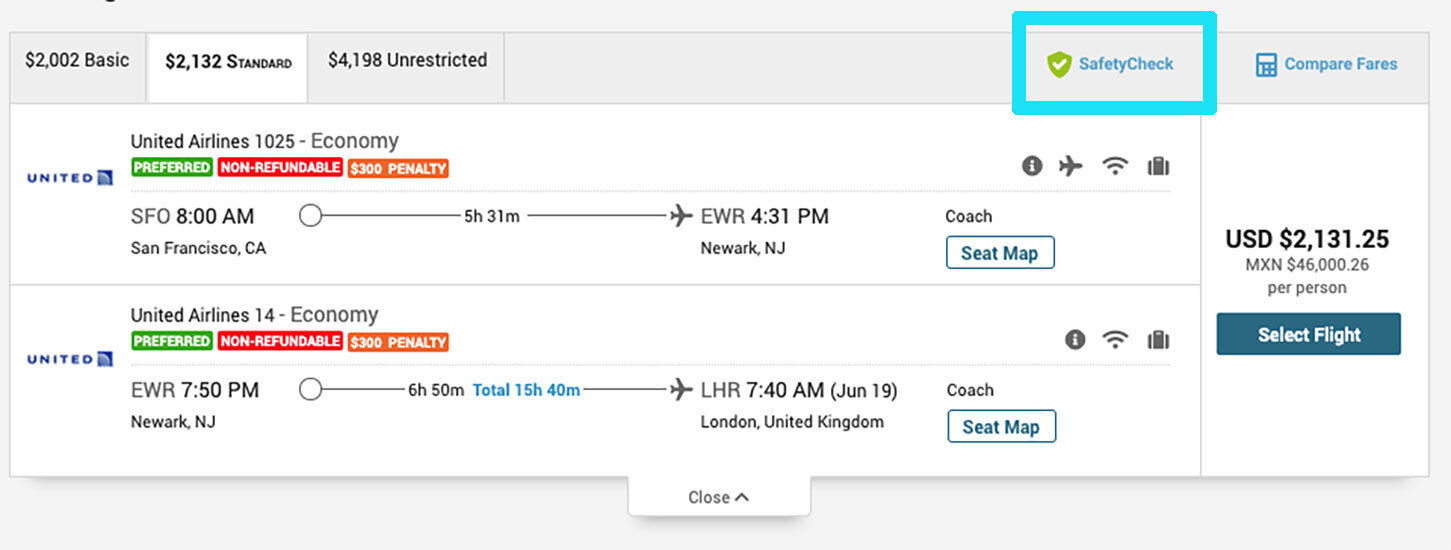Screen dimensions: 1451x550
Task: Click baggage icon for United Airlines 14
Action: [1158, 340]
